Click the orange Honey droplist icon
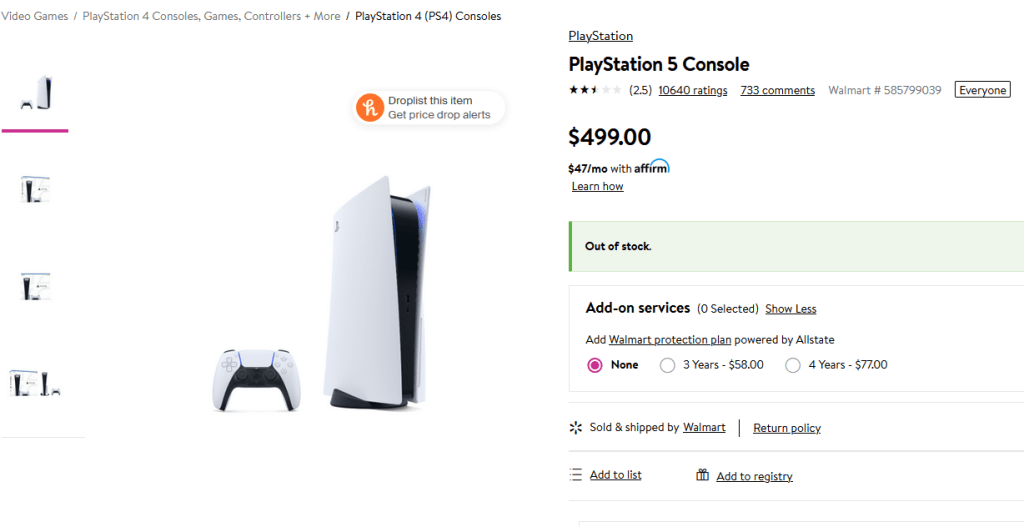This screenshot has height=527, width=1024. click(x=371, y=108)
